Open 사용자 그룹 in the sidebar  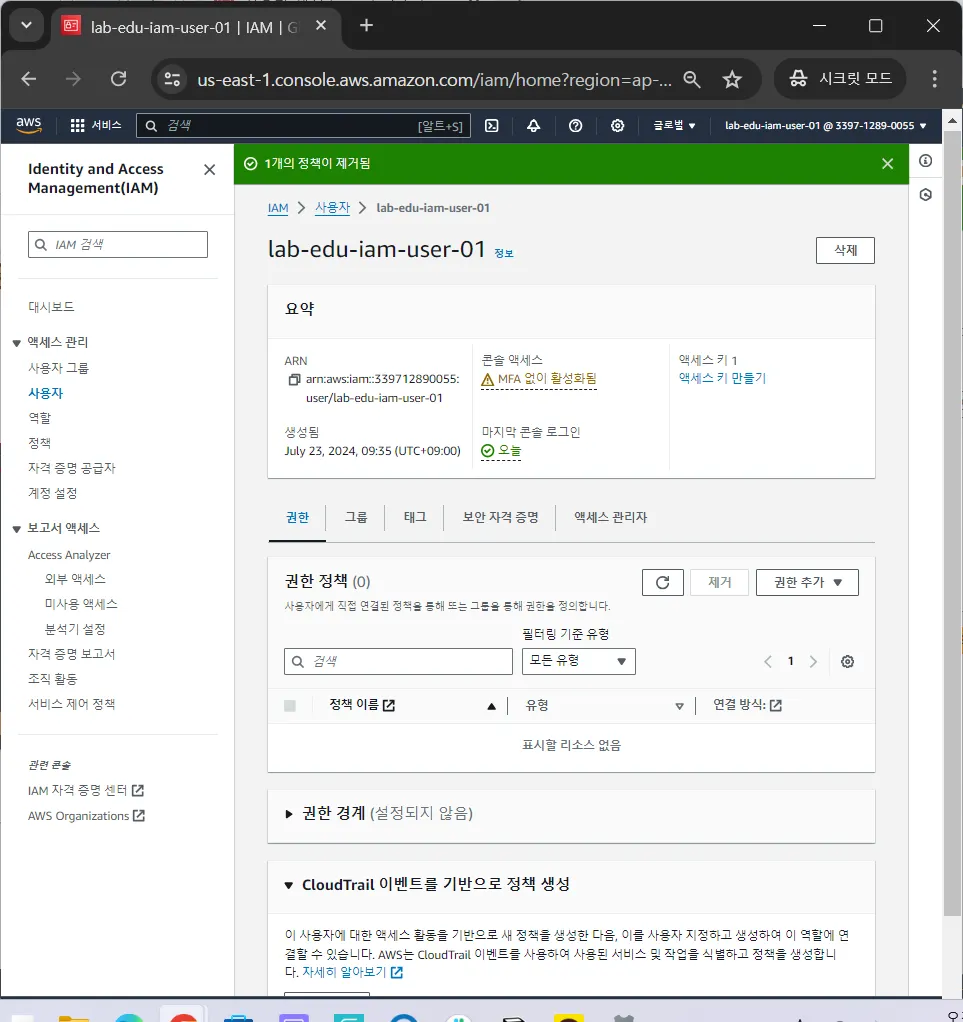[x=58, y=368]
